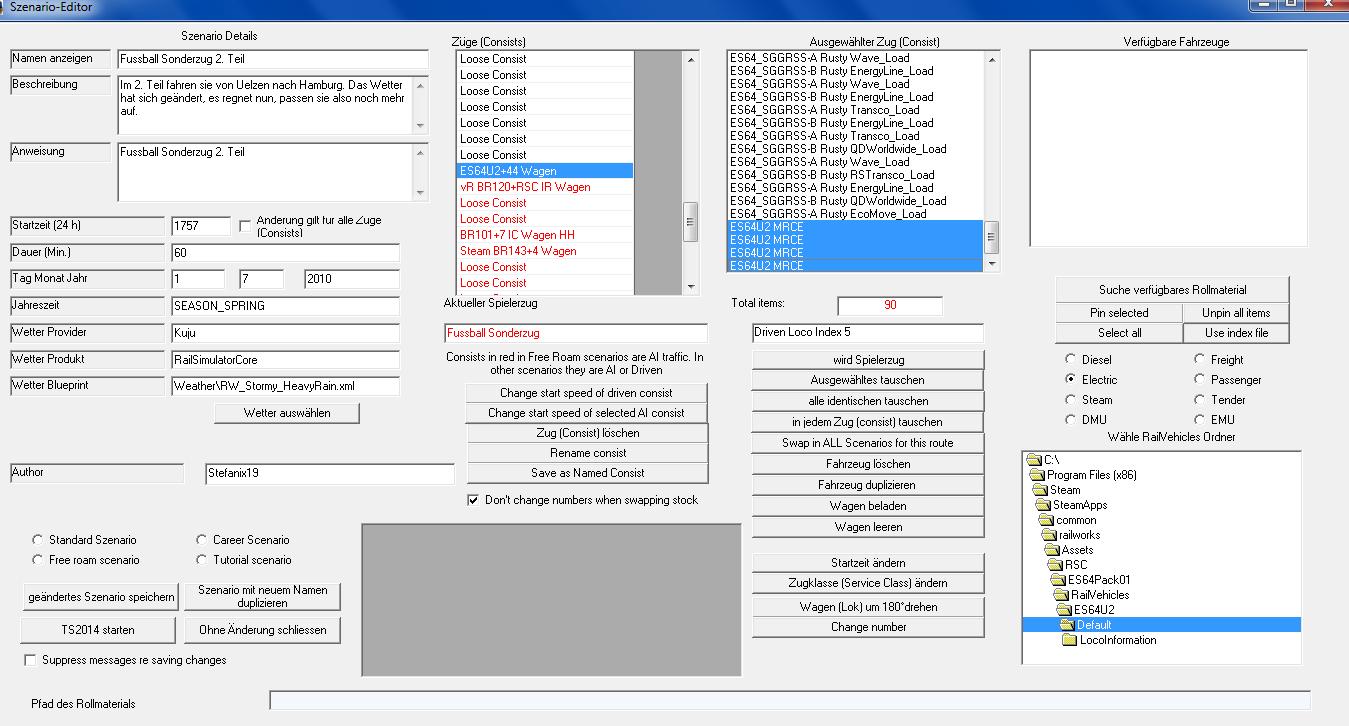This screenshot has width=1349, height=726.
Task: Click the Default folder icon in tree
Action: (1067, 625)
